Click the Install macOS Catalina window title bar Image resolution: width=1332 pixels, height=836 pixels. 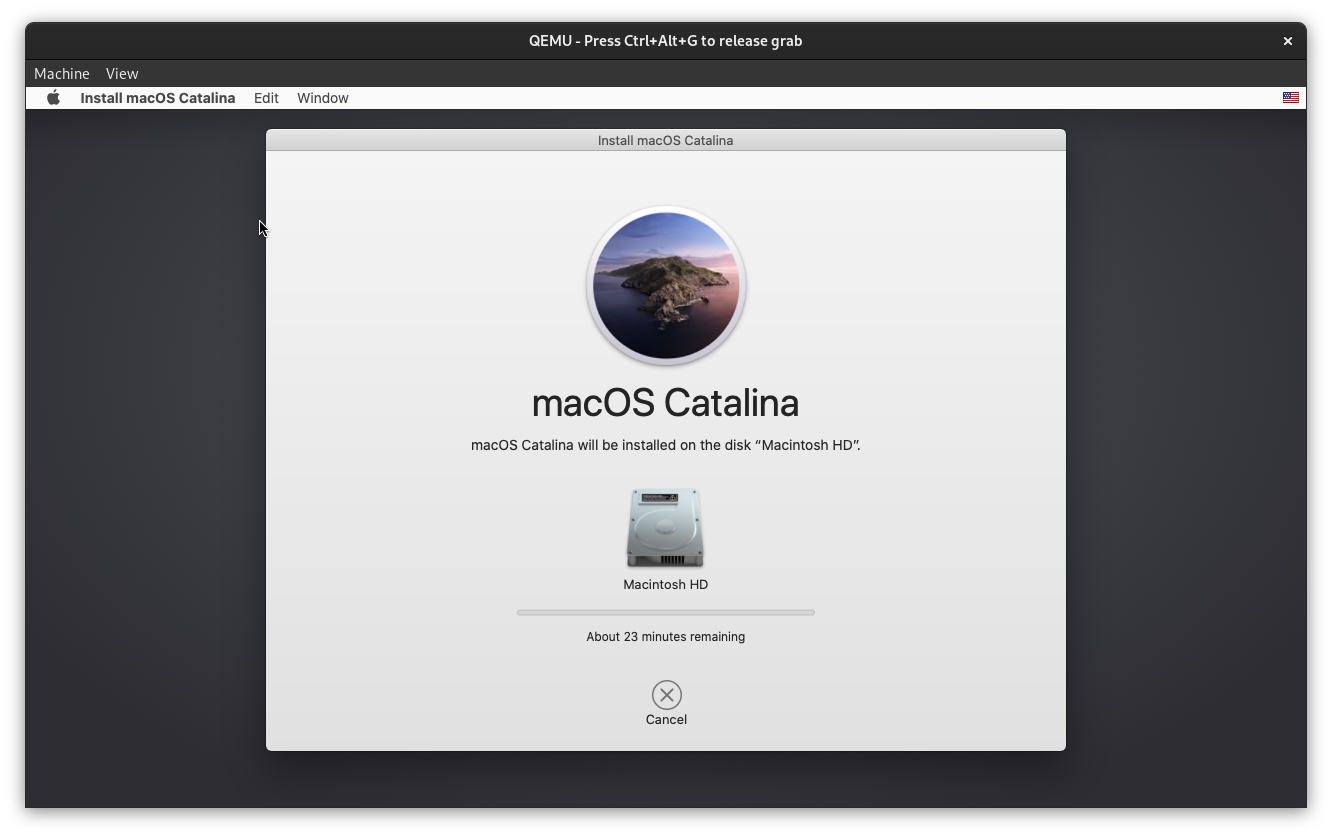(665, 140)
